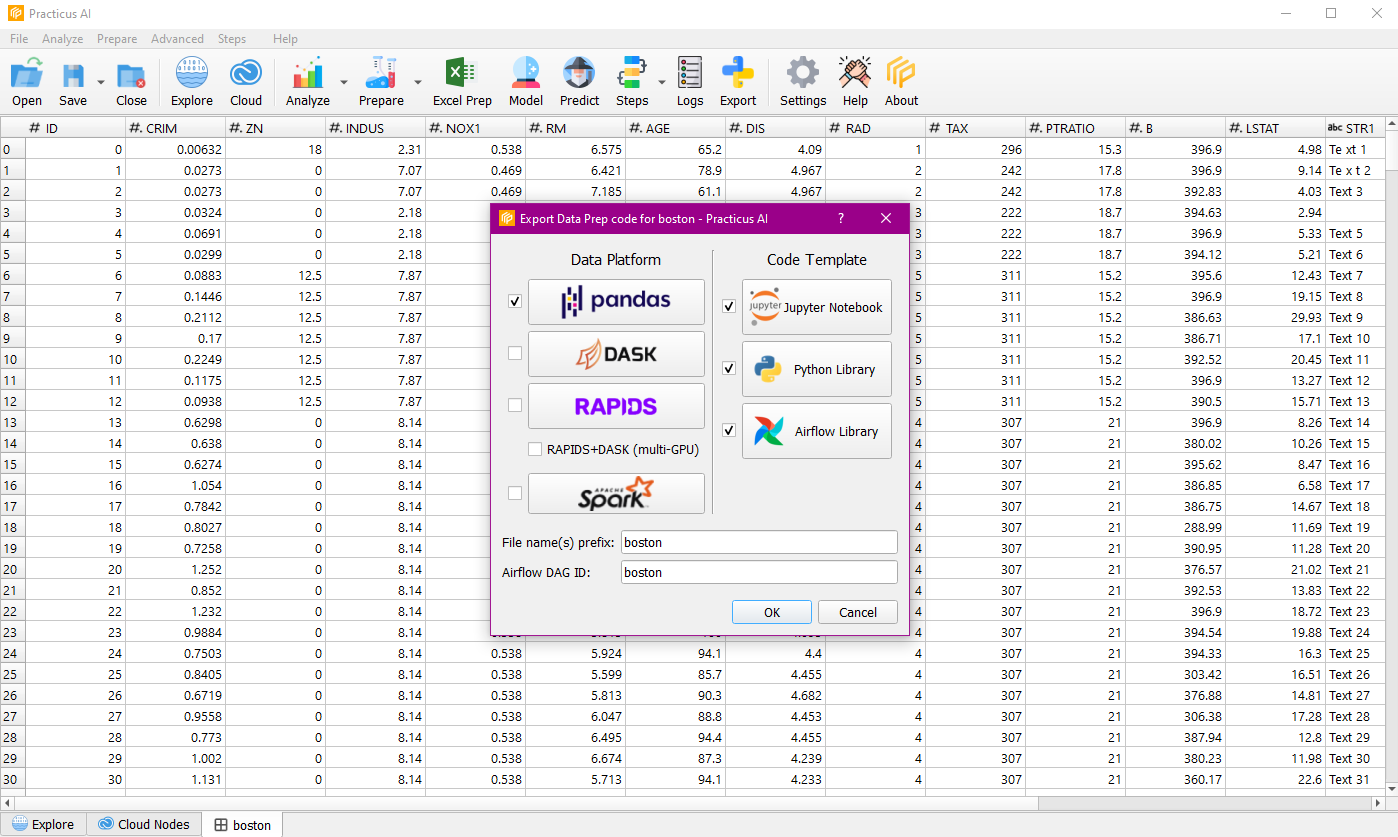Open the Cloud toolbar icon
The image size is (1398, 837).
point(246,82)
